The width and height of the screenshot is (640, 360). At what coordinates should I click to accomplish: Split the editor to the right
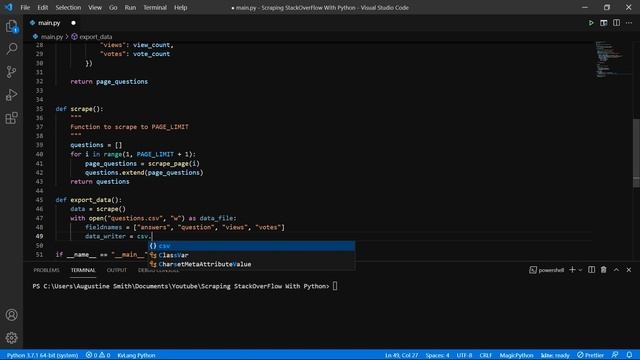click(x=616, y=23)
